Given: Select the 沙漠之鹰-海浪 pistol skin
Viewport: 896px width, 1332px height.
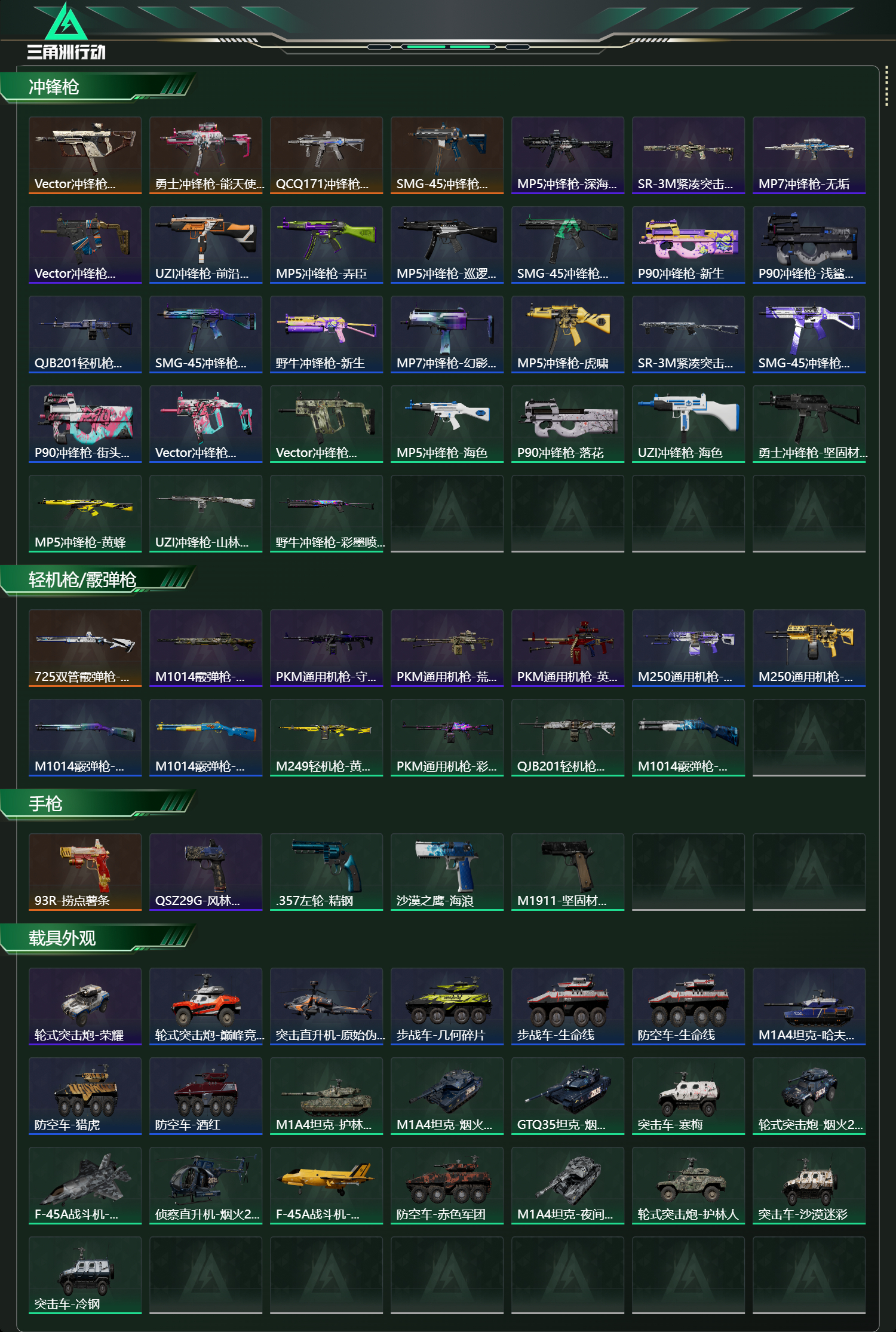Looking at the screenshot, I should (x=447, y=872).
